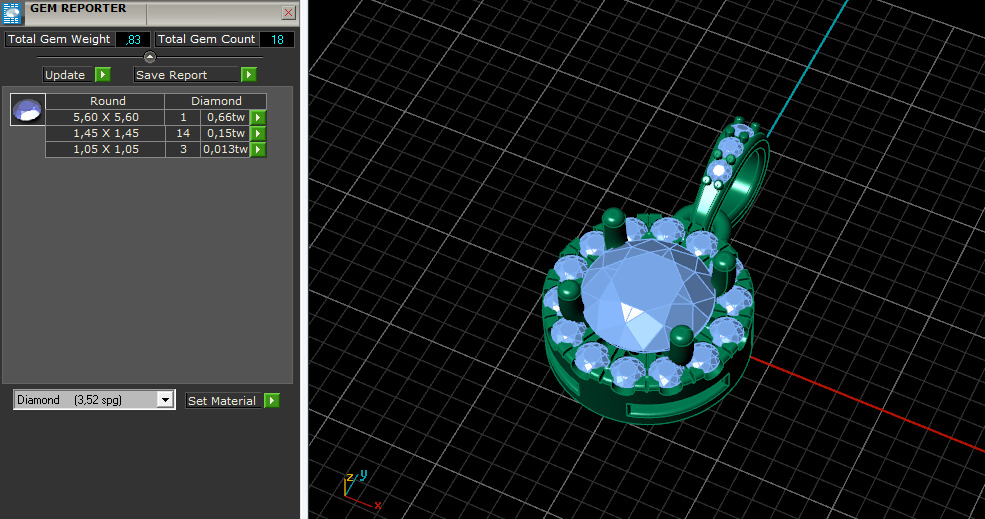Click the Gem Reporter panel icon
Screen dimensions: 985x519
pyautogui.click(x=11, y=12)
